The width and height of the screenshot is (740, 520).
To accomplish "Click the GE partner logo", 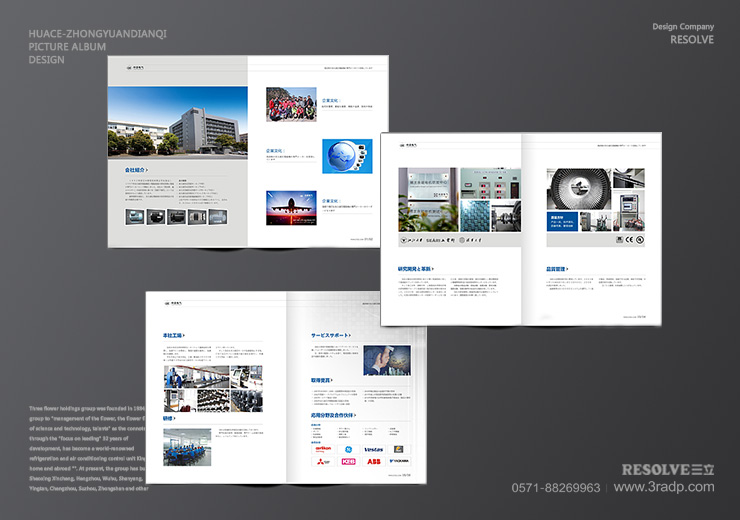I will click(x=348, y=449).
